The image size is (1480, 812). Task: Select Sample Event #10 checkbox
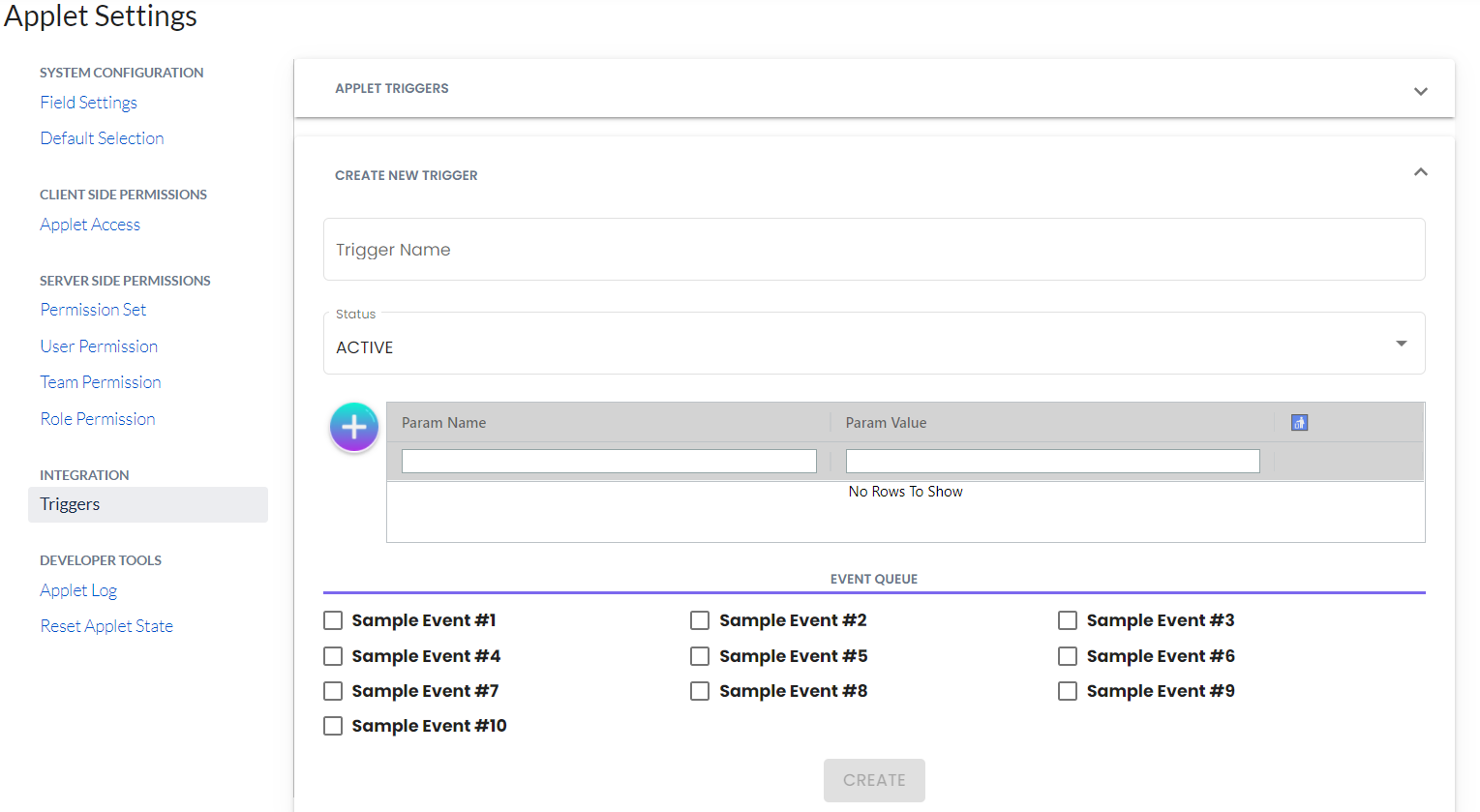pyautogui.click(x=333, y=726)
